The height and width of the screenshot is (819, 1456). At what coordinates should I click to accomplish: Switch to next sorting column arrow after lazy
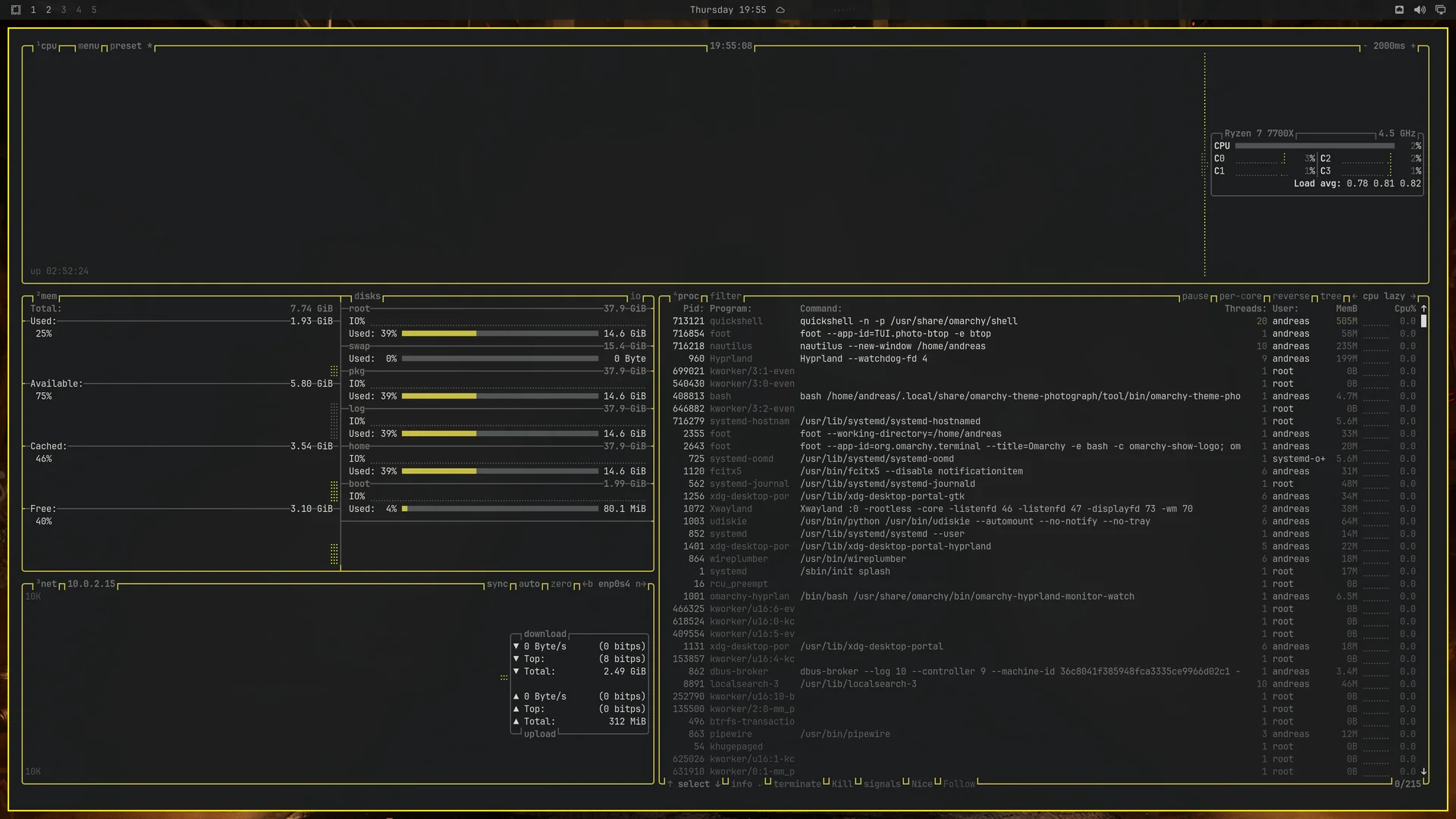tap(1413, 297)
